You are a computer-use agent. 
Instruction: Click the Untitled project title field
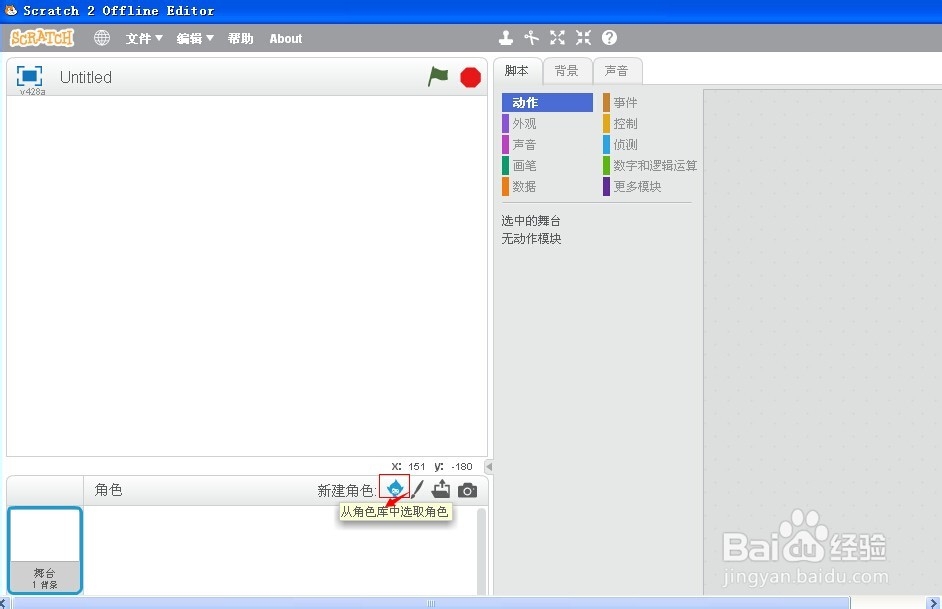(x=86, y=77)
